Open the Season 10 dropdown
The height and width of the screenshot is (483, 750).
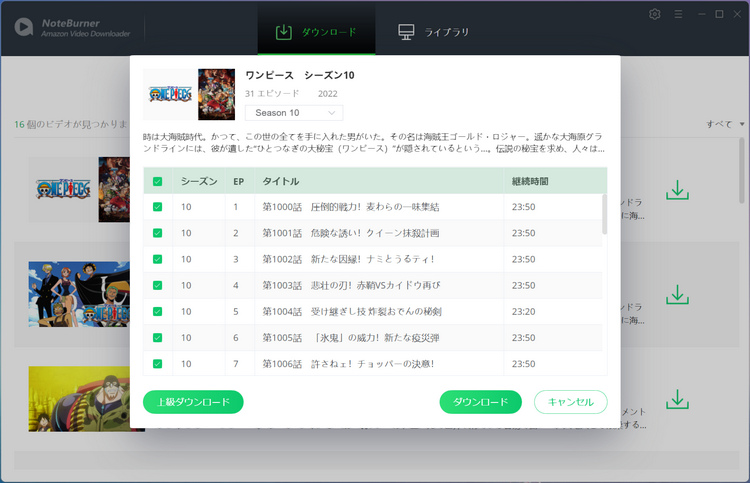coord(294,113)
